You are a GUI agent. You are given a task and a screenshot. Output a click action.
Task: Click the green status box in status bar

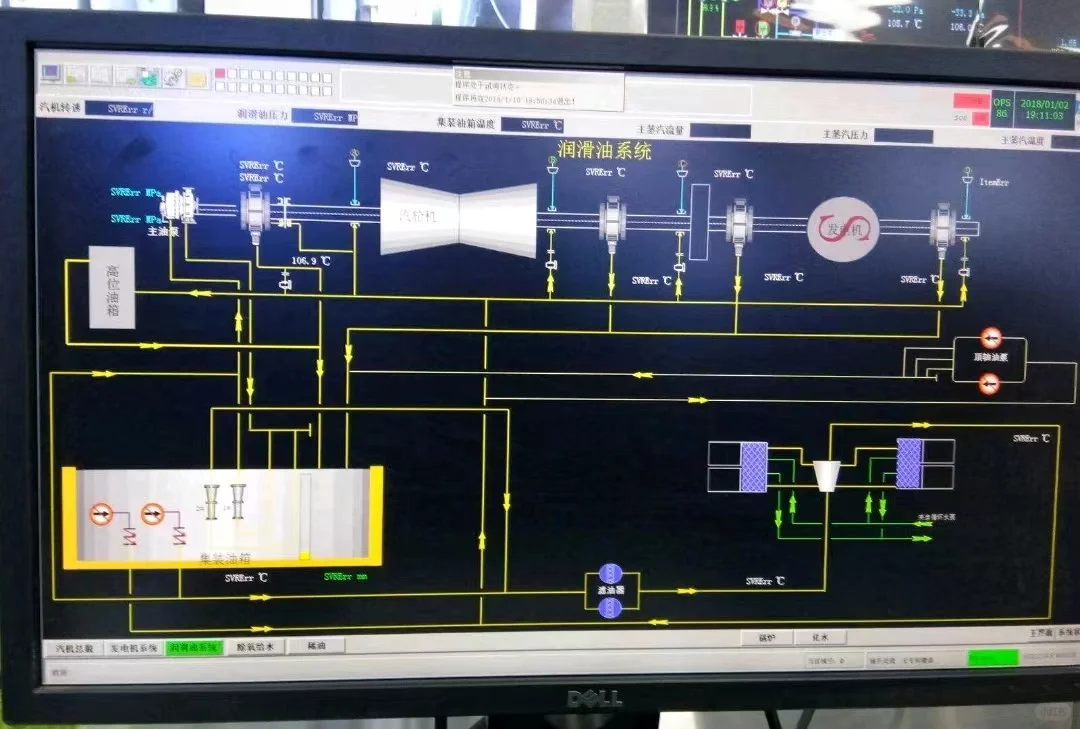[993, 659]
